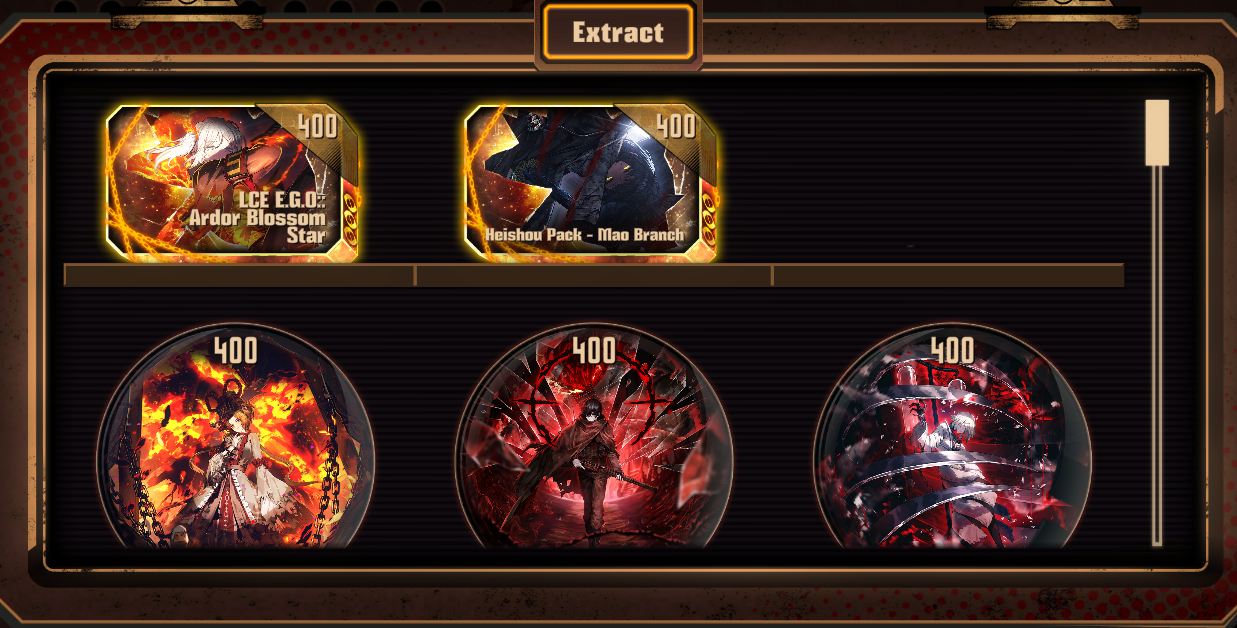Click the 400 cost tag on Heishou Pack card
Screen dimensions: 1237x628
pos(675,126)
